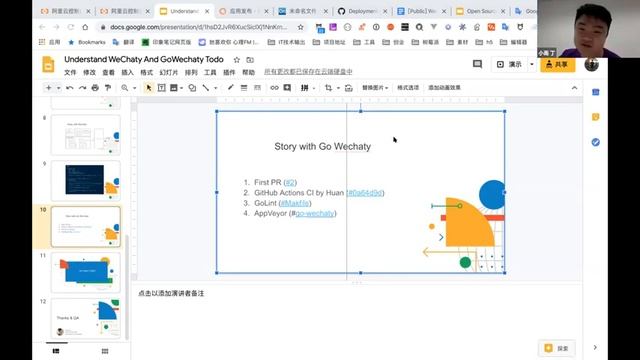The width and height of the screenshot is (640, 360).
Task: Click the 添加动画效果 animate button
Action: 444,88
